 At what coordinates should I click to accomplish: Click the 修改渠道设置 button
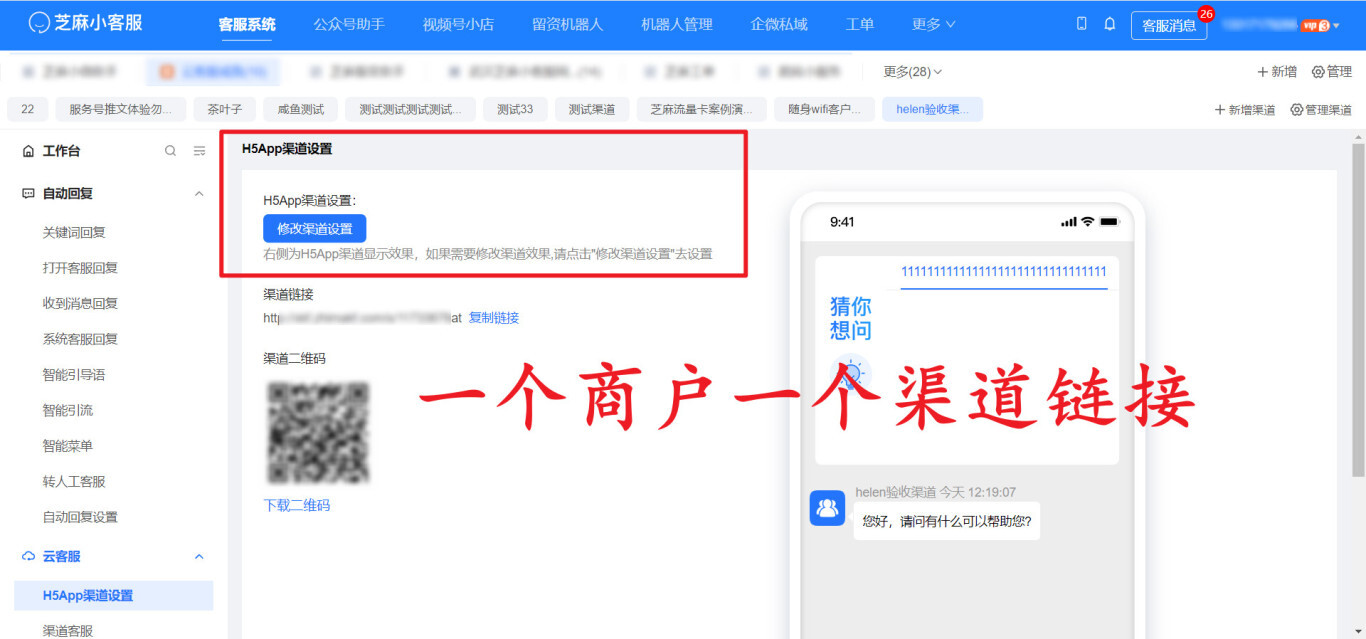click(314, 228)
